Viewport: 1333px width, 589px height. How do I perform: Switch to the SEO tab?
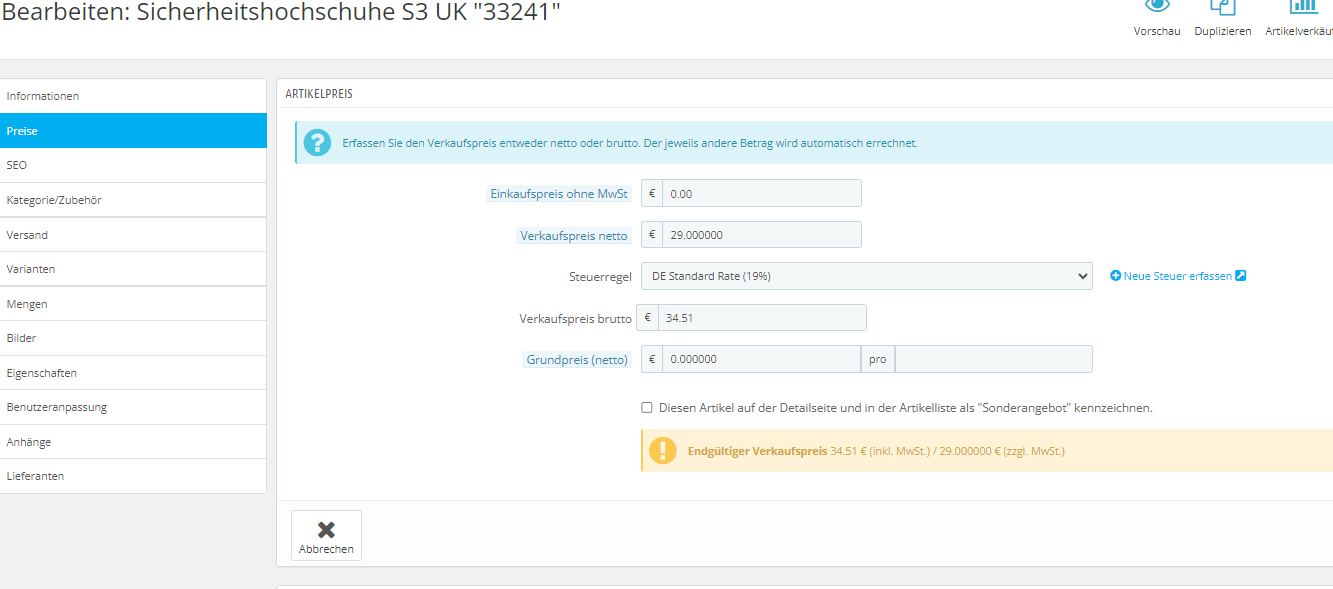point(133,165)
